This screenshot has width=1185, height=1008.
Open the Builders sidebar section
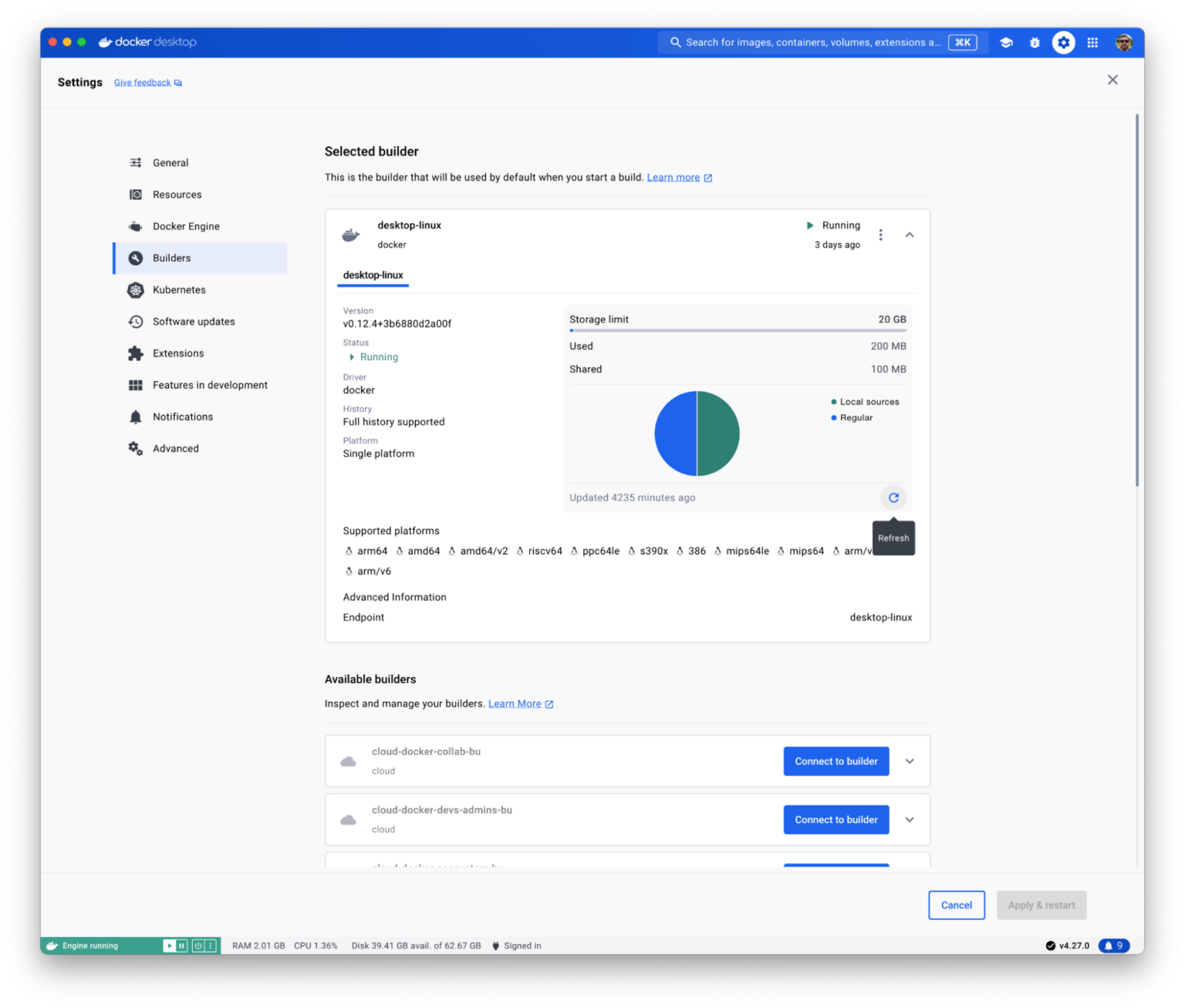170,258
